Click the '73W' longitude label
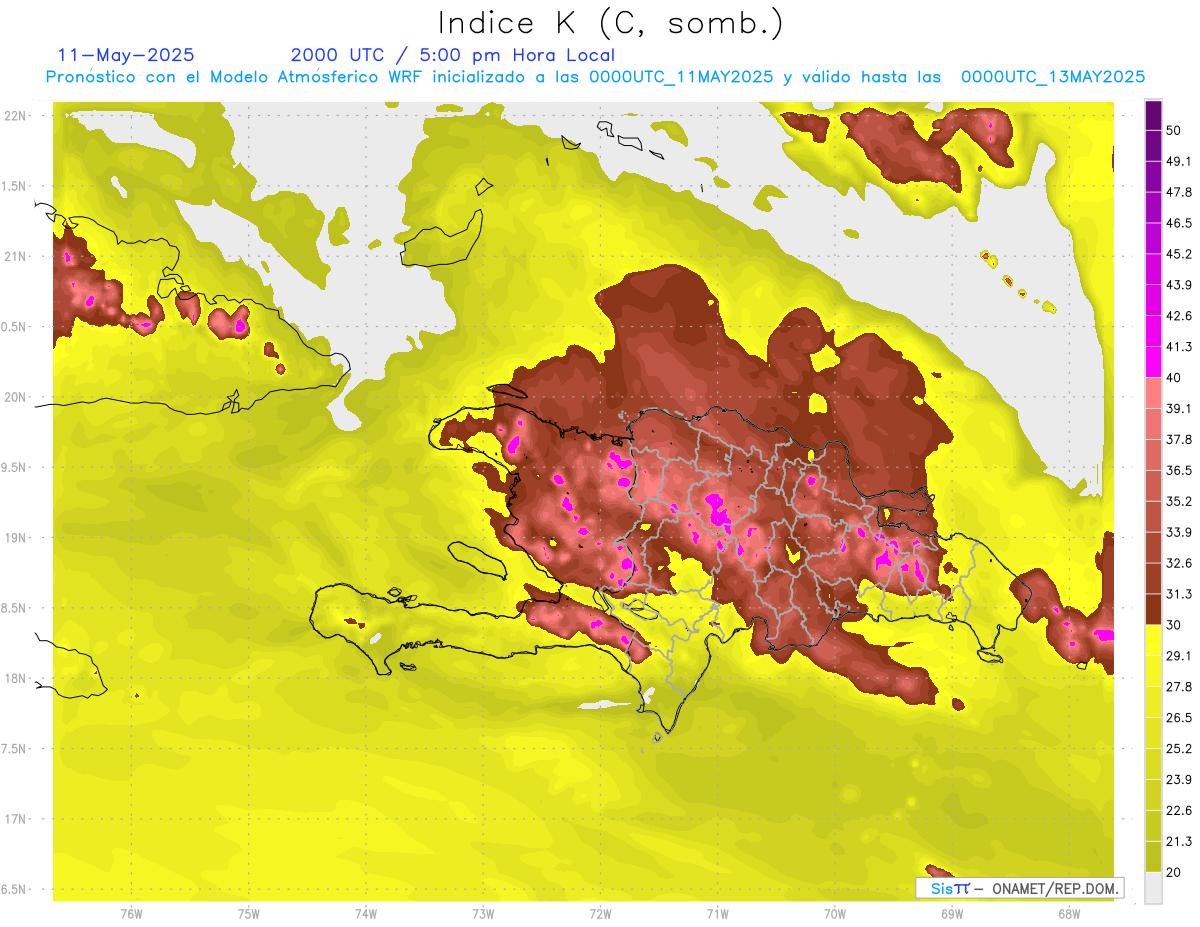1200x927 pixels. [x=483, y=913]
